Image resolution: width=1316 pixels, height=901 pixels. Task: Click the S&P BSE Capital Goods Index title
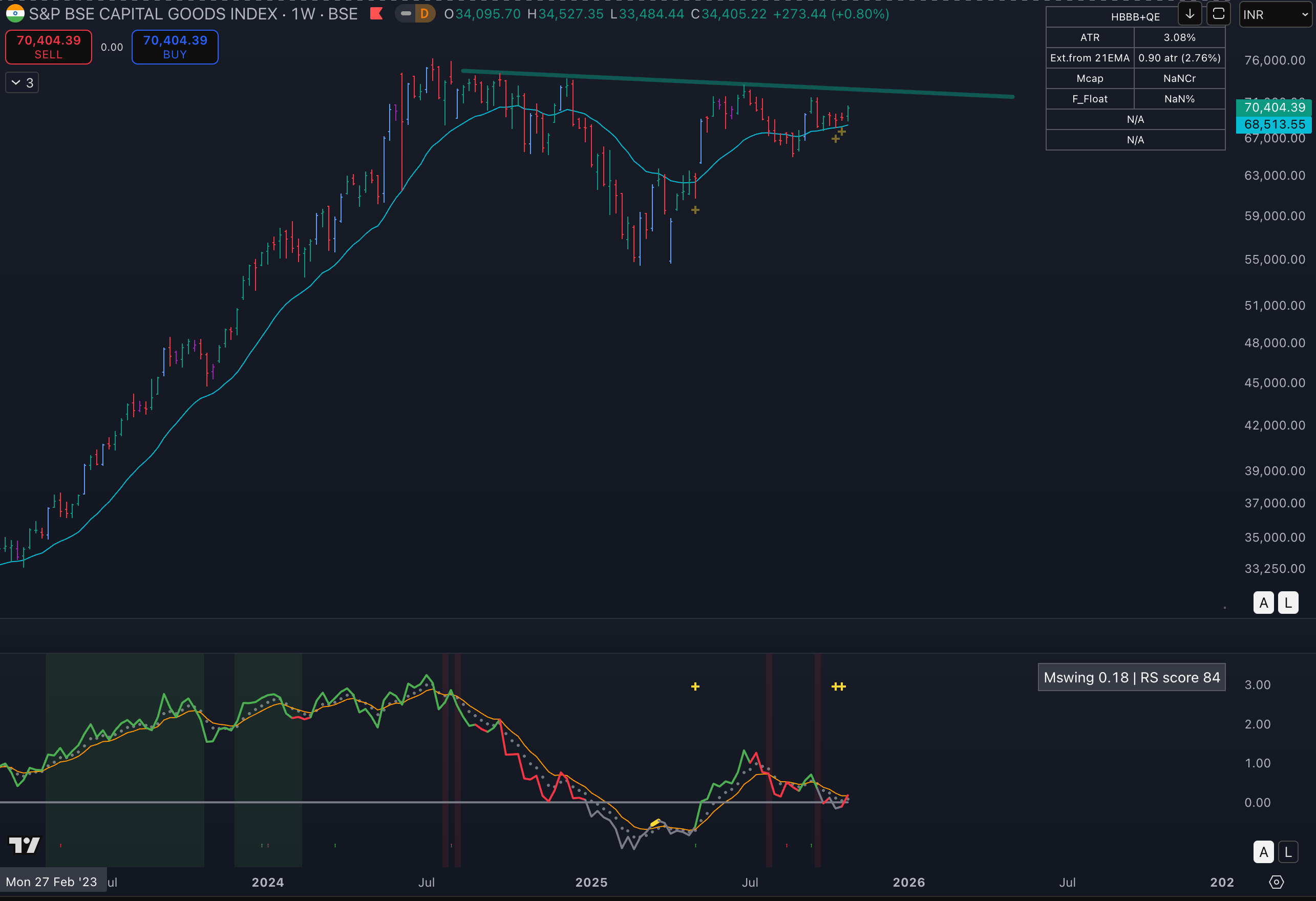pyautogui.click(x=153, y=14)
